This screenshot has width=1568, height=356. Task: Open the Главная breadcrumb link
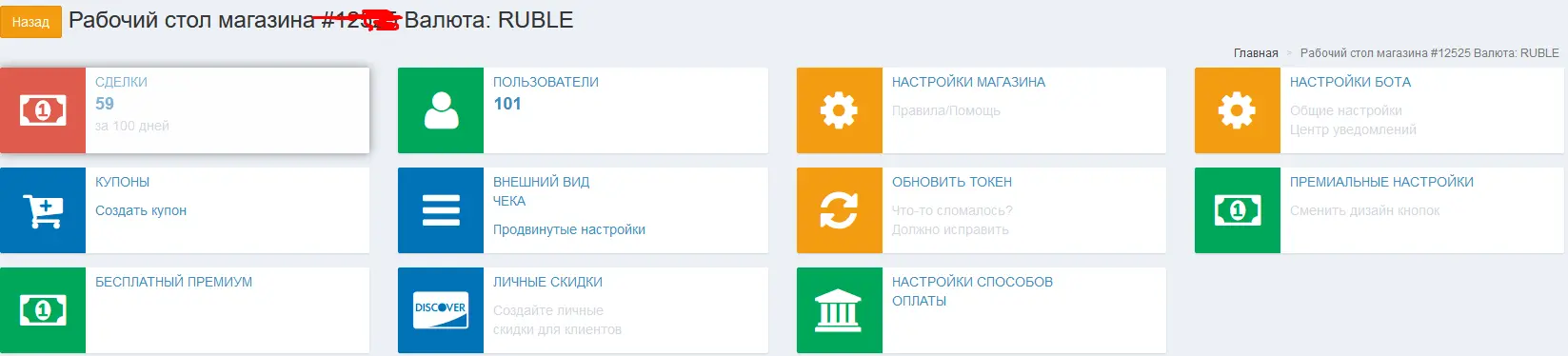(x=1256, y=53)
